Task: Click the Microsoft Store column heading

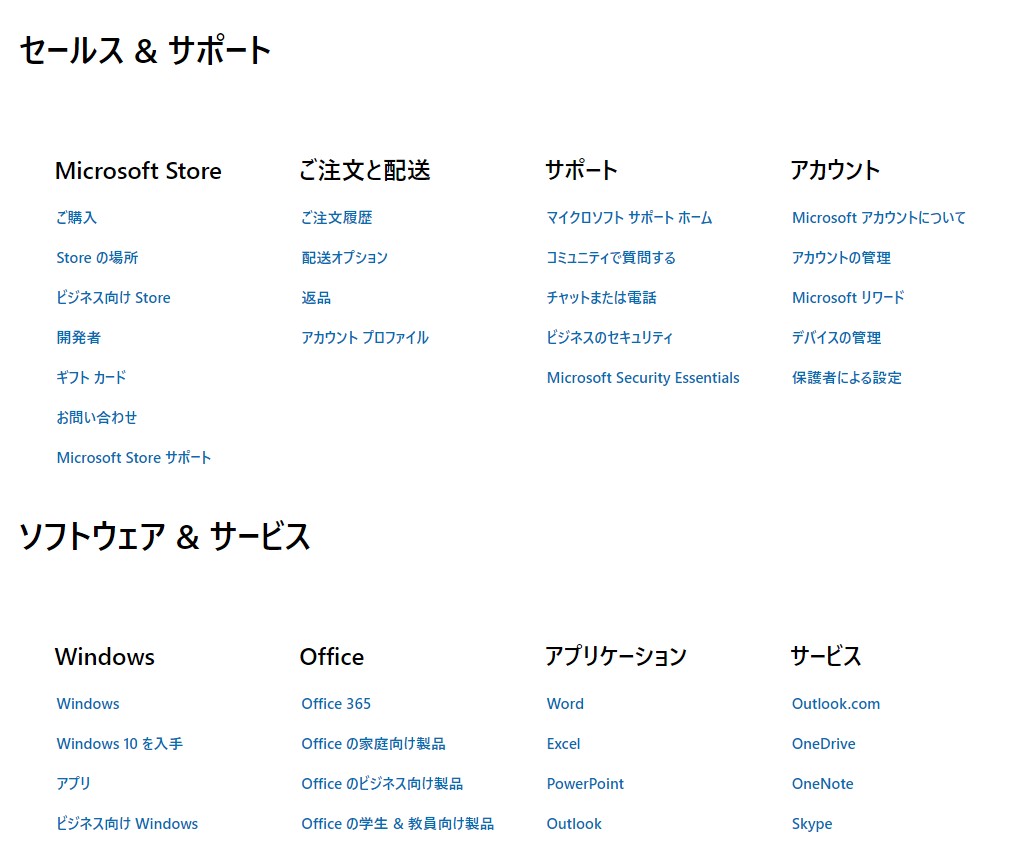Action: click(138, 171)
